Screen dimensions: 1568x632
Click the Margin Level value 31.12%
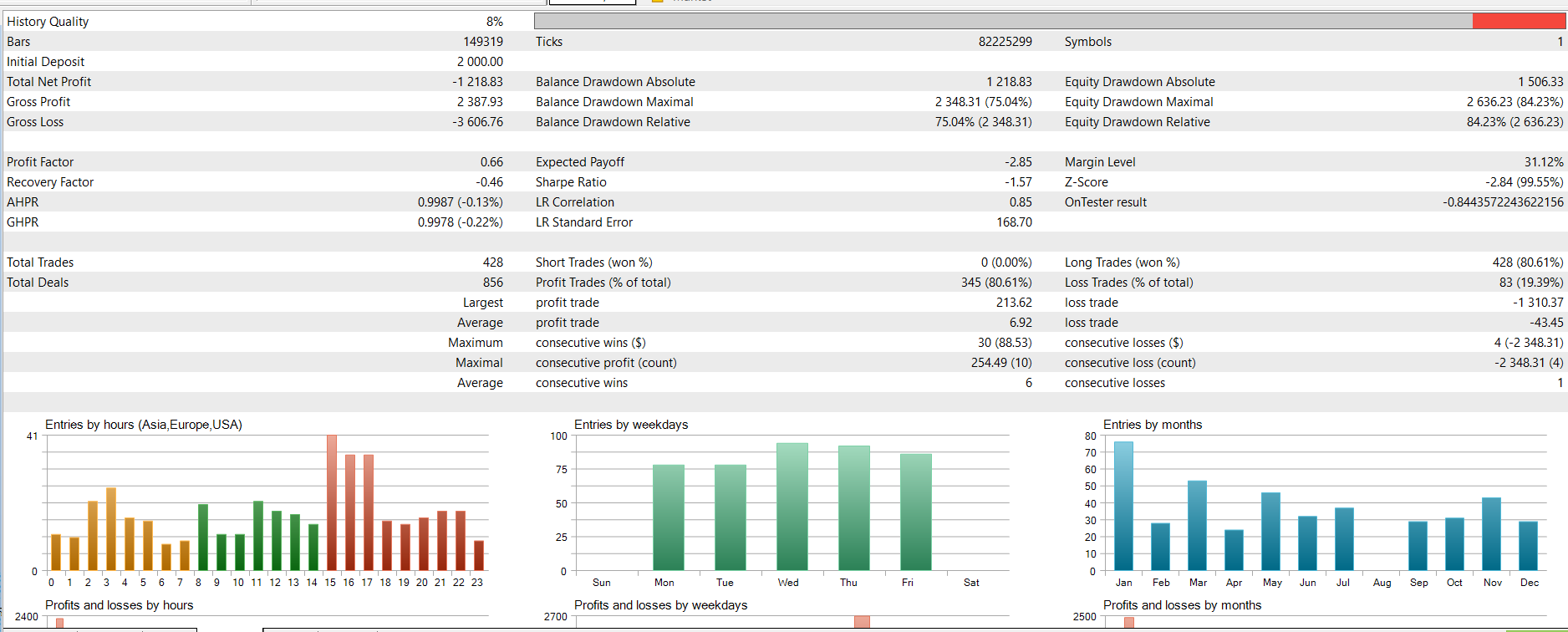[1544, 162]
